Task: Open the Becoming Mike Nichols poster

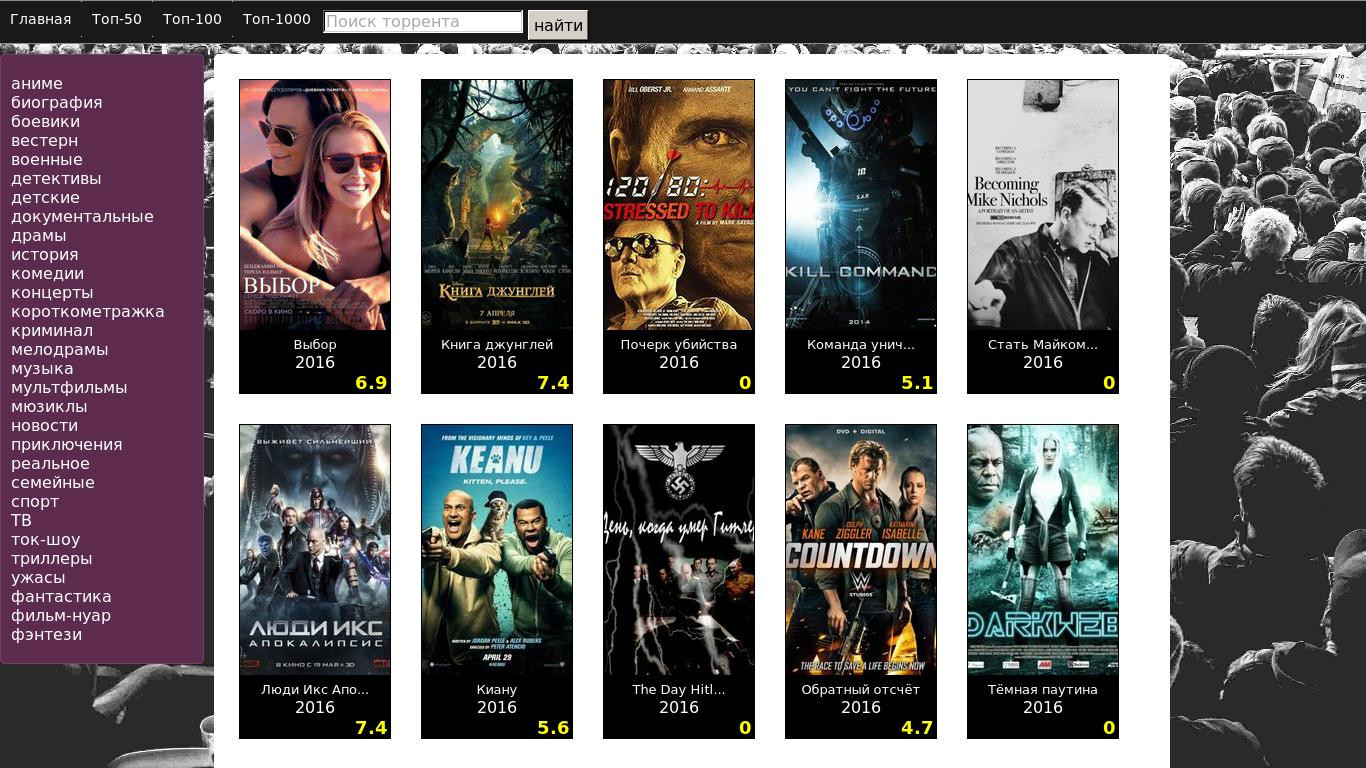Action: point(1043,205)
